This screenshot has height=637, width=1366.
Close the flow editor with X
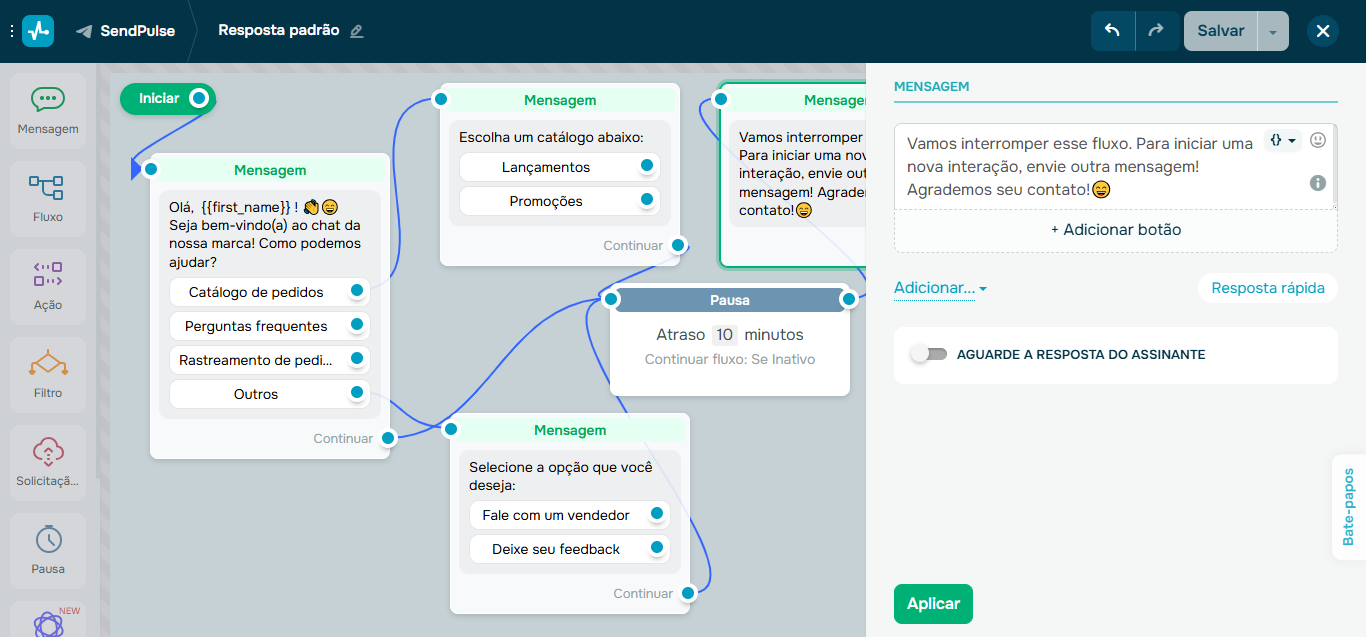click(1323, 31)
